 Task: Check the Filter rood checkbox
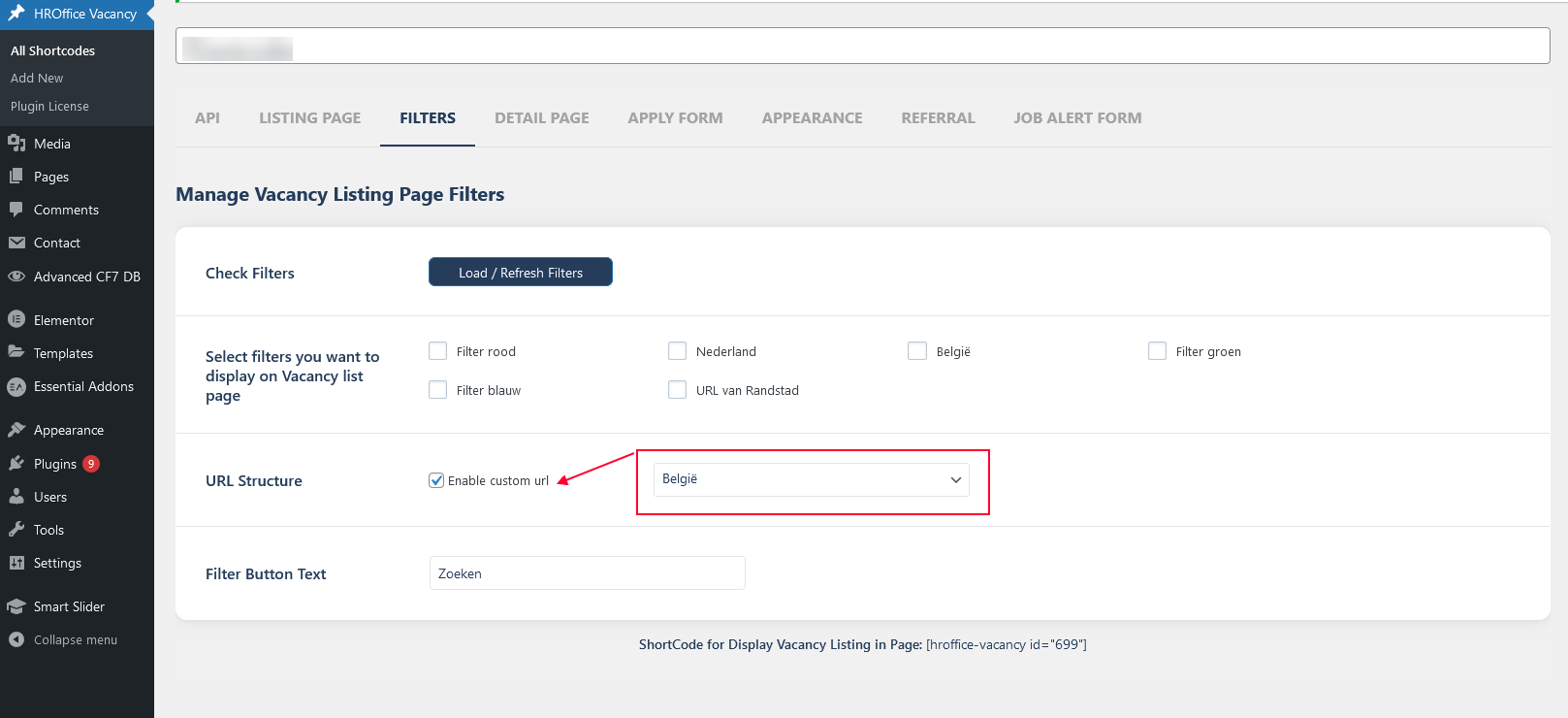(438, 351)
